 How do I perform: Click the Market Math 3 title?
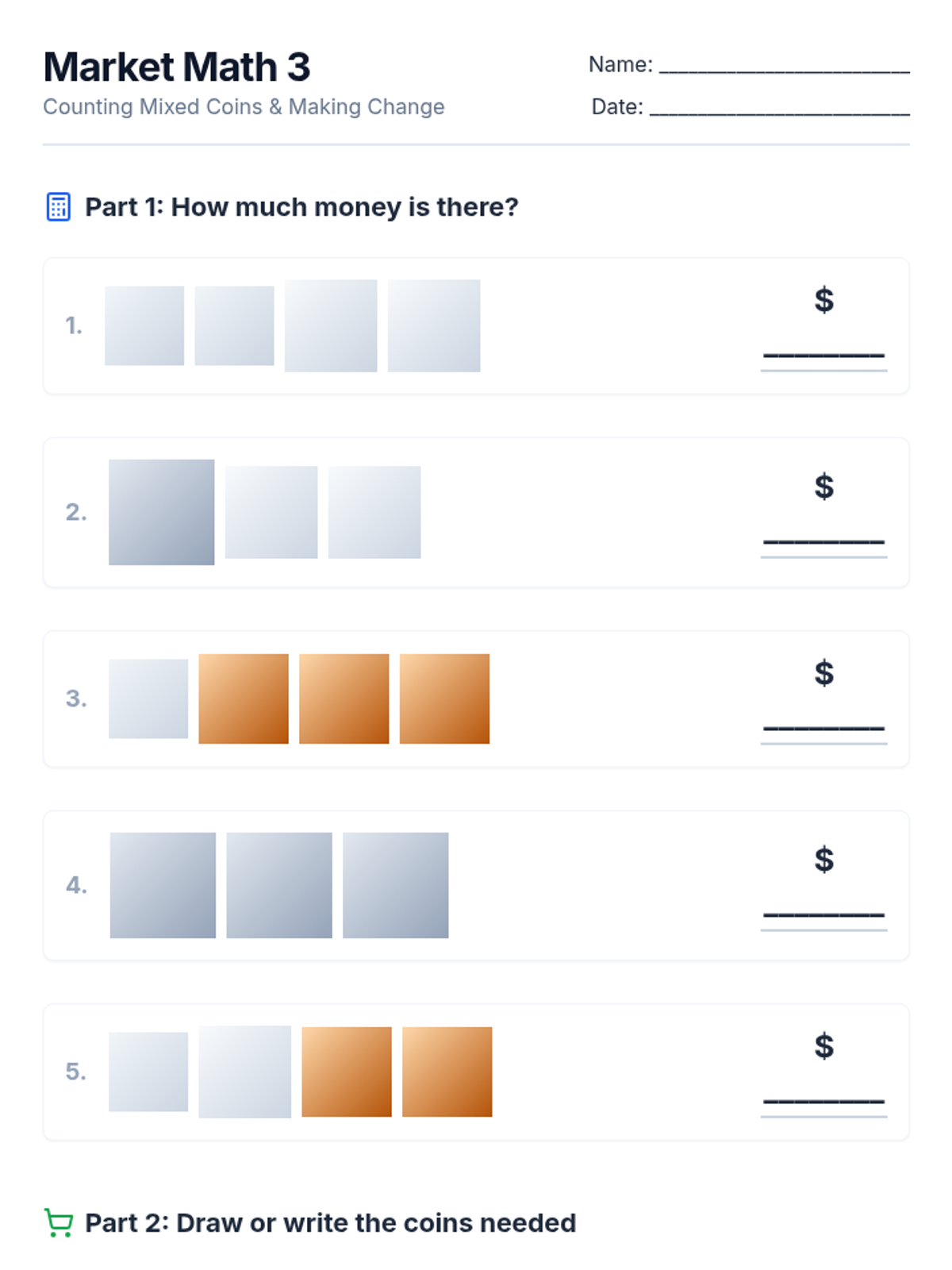tap(177, 67)
